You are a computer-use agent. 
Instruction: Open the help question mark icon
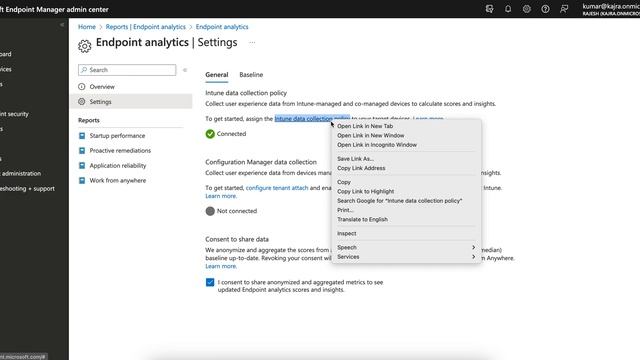545,9
